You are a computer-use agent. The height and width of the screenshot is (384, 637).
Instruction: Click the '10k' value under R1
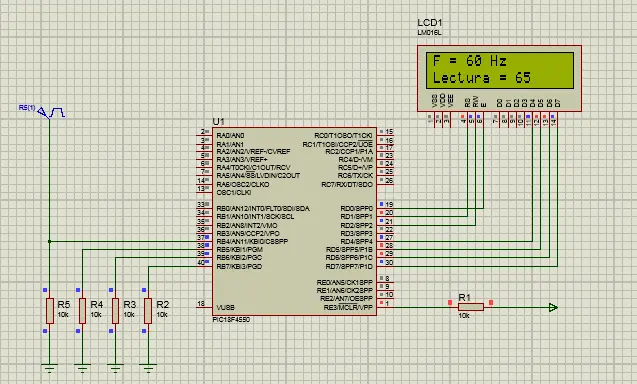464,316
